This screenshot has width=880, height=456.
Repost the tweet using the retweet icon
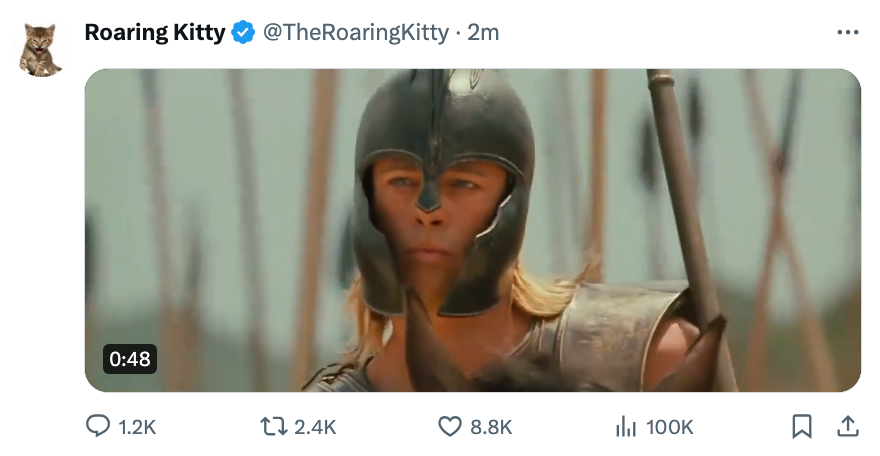point(272,427)
